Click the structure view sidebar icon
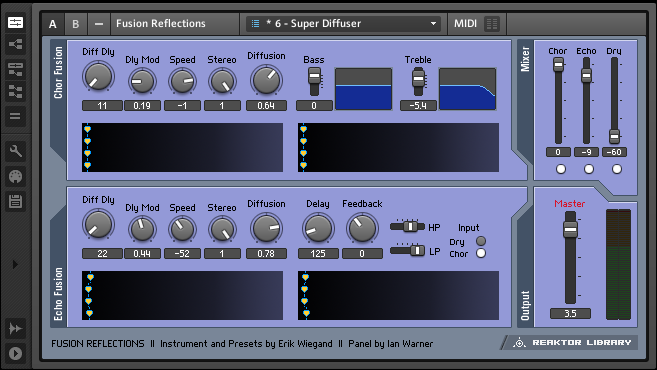 pos(16,44)
